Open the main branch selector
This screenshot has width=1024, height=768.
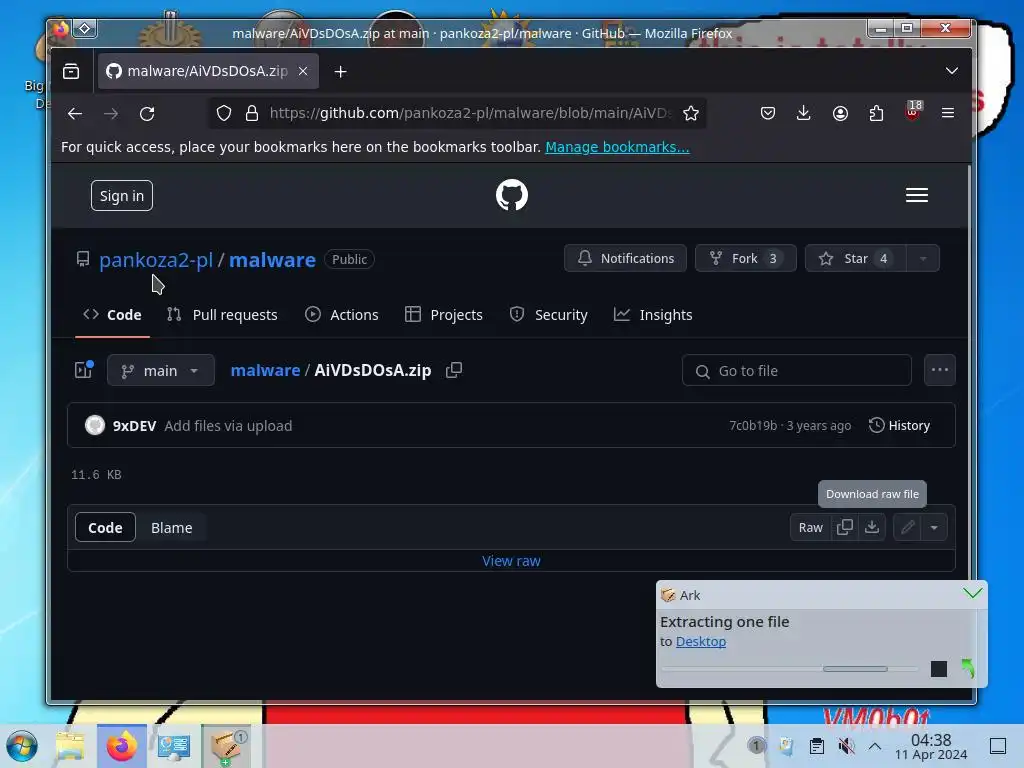point(161,370)
